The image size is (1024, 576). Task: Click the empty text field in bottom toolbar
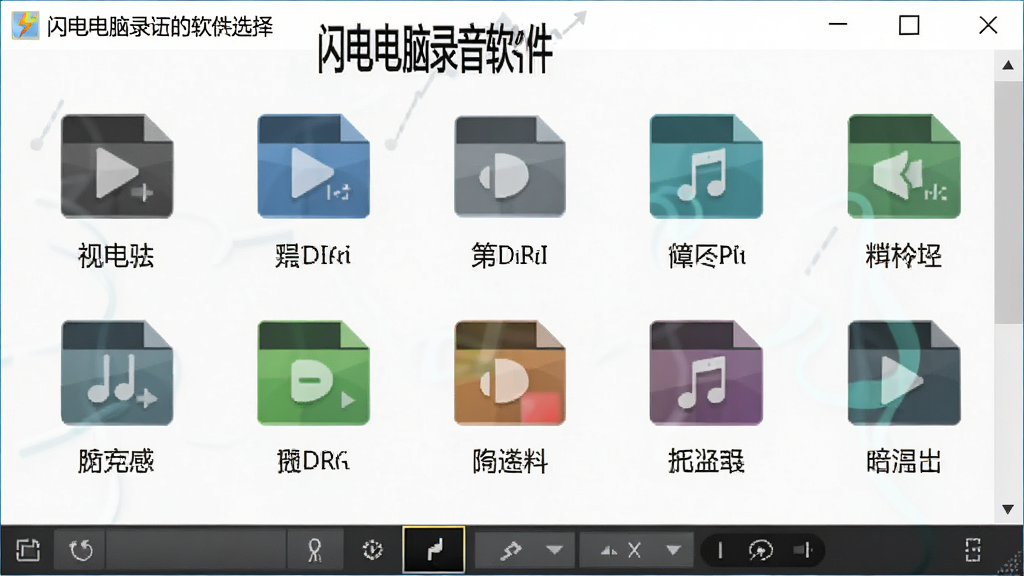point(196,550)
